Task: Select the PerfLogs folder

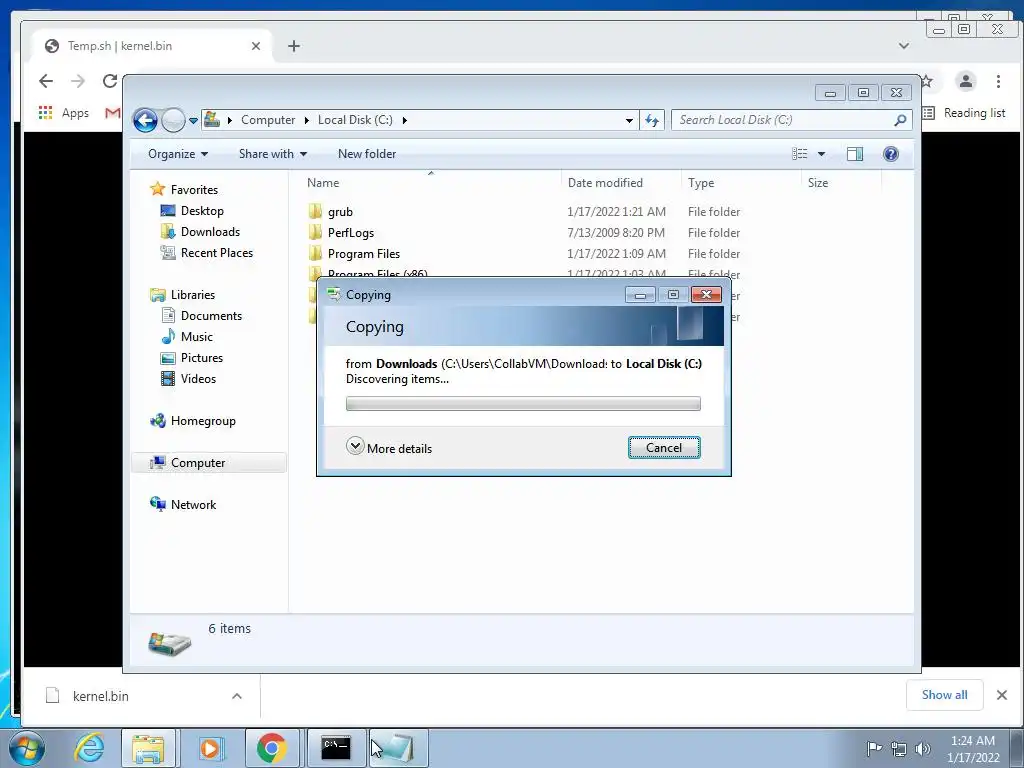Action: [351, 232]
